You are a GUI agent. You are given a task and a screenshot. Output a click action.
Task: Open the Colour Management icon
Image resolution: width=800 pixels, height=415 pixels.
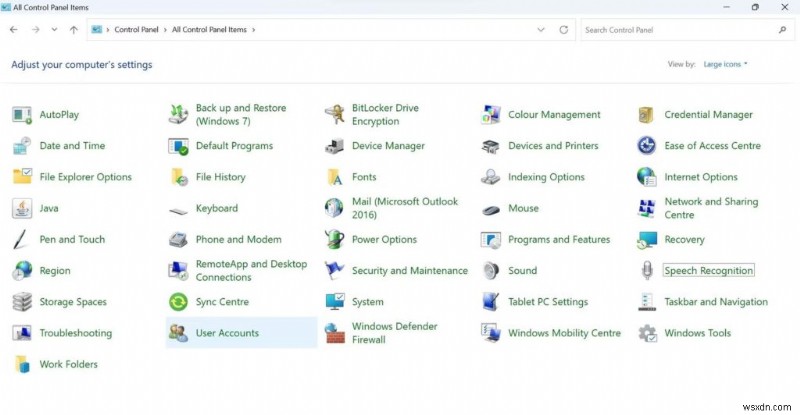pos(490,115)
